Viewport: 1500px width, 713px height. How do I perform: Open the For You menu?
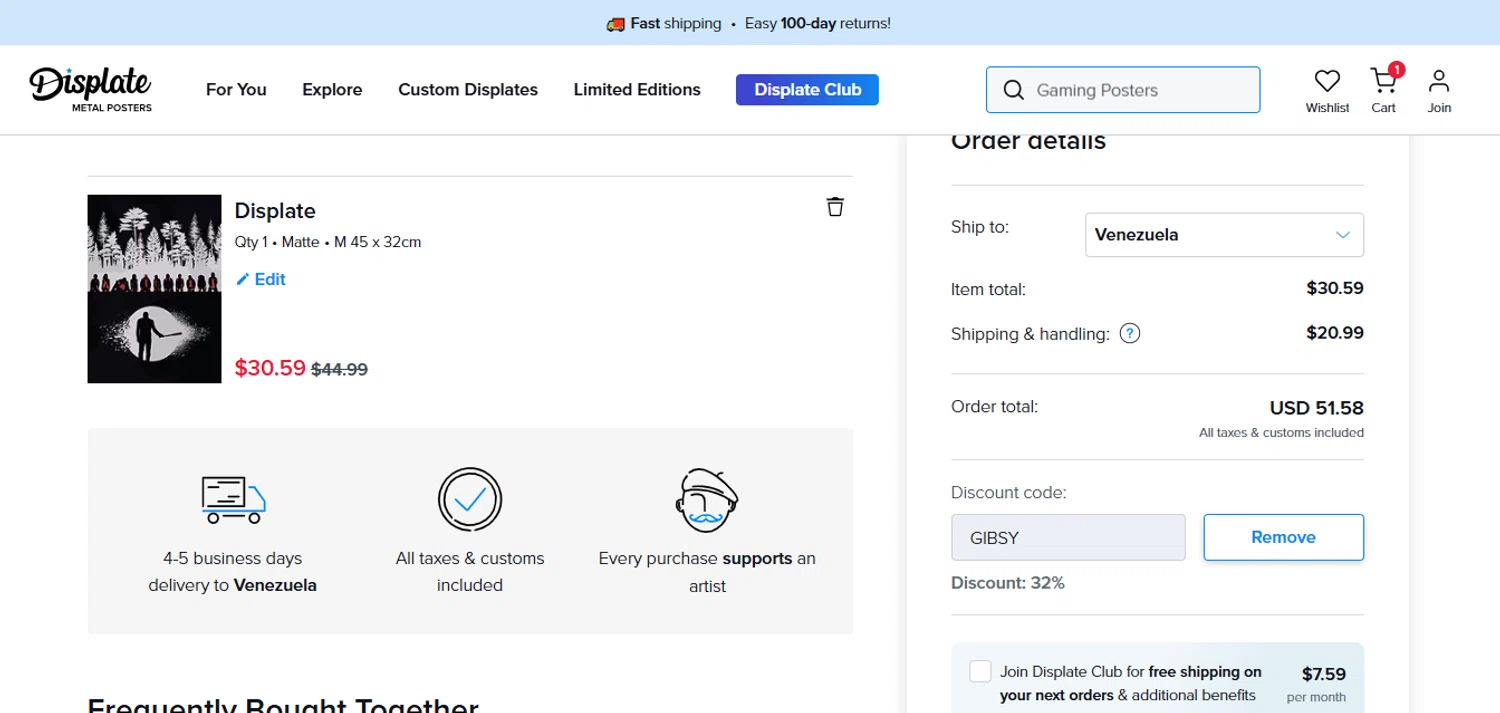point(236,90)
